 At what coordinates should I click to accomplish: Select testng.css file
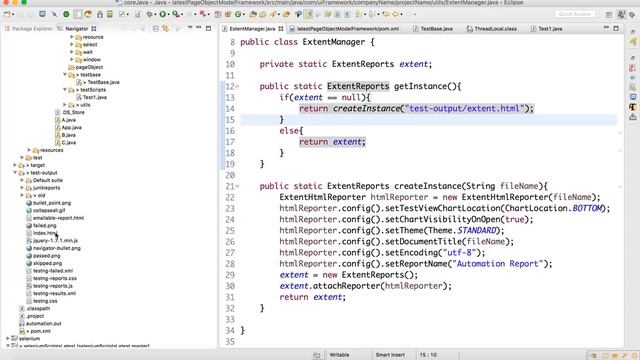click(45, 301)
